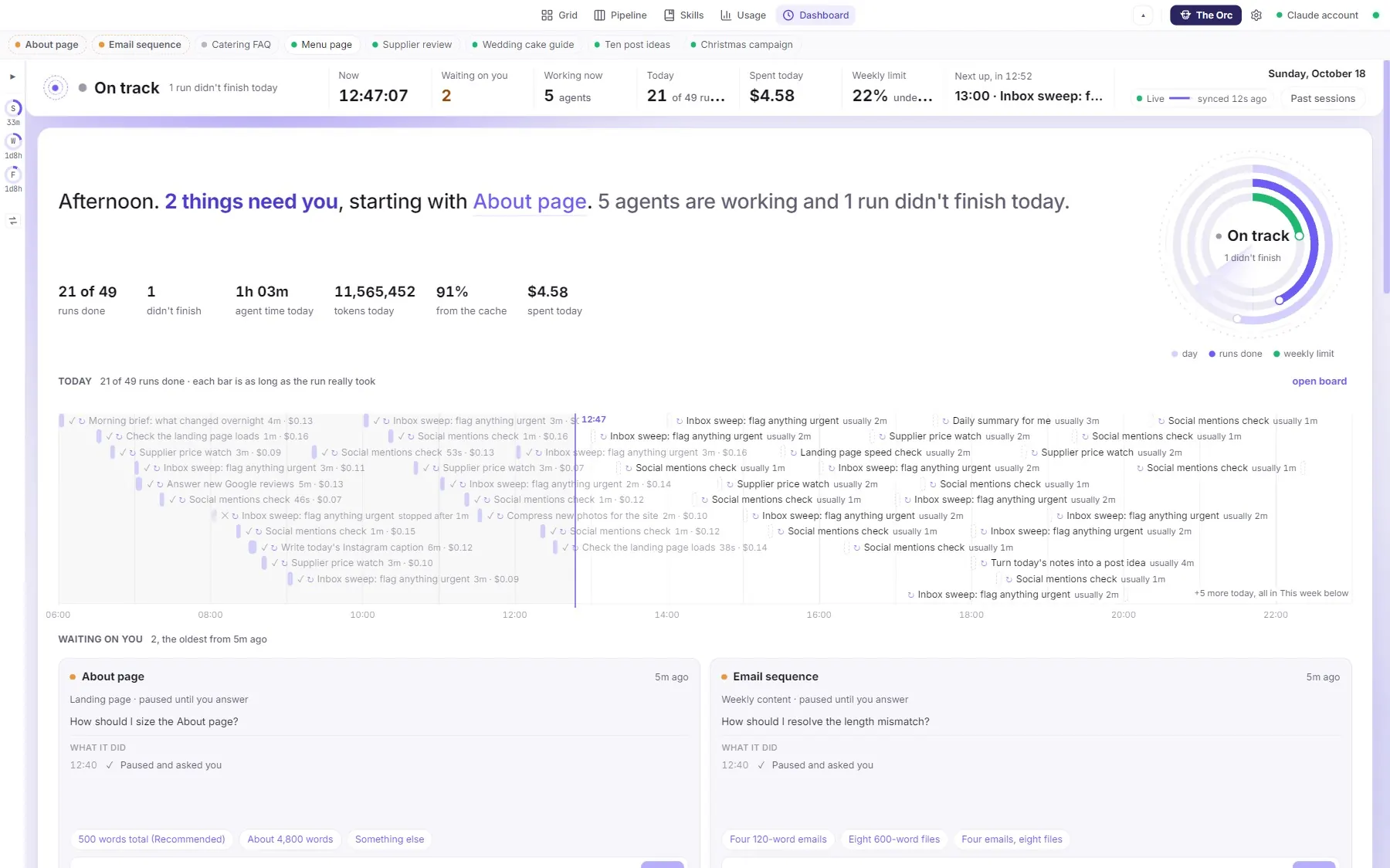Click the green handle on the ring chart

click(x=1299, y=236)
